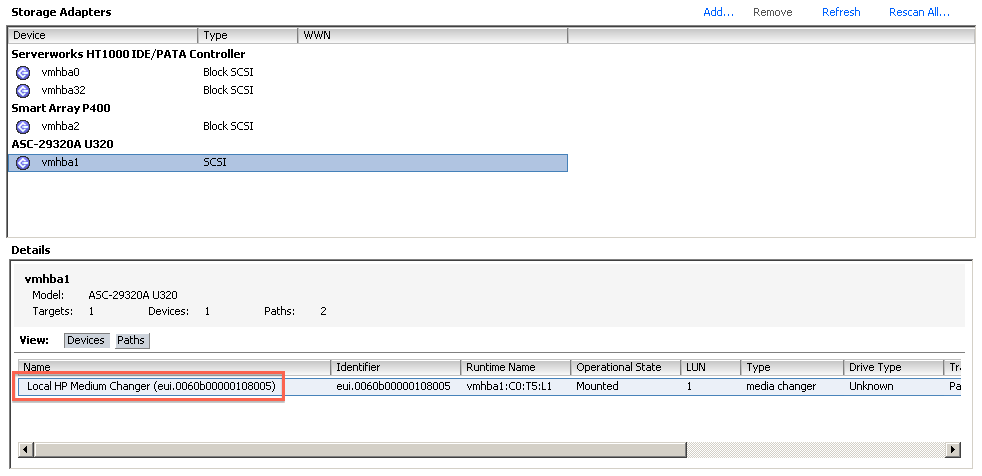Click left arrow of horizontal scrollbar
This screenshot has height=476, width=982.
click(x=26, y=450)
